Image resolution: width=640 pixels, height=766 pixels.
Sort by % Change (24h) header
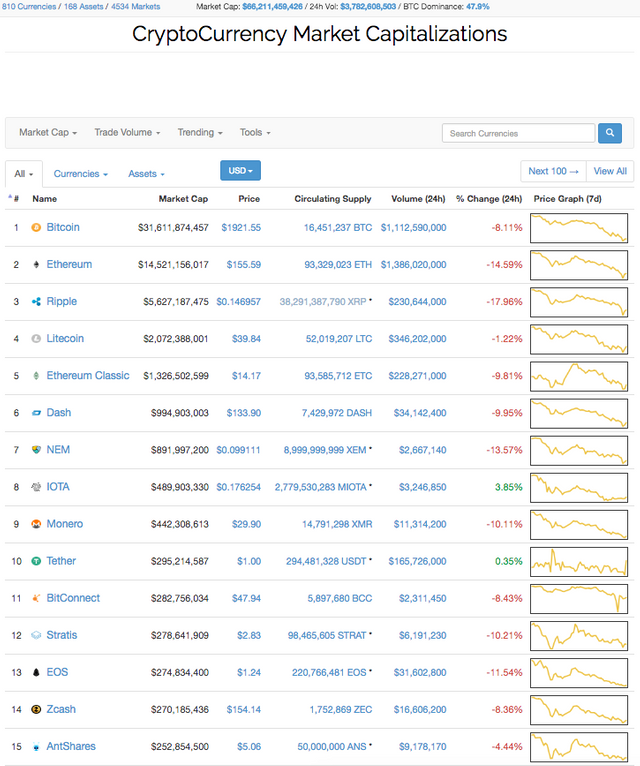pyautogui.click(x=489, y=199)
